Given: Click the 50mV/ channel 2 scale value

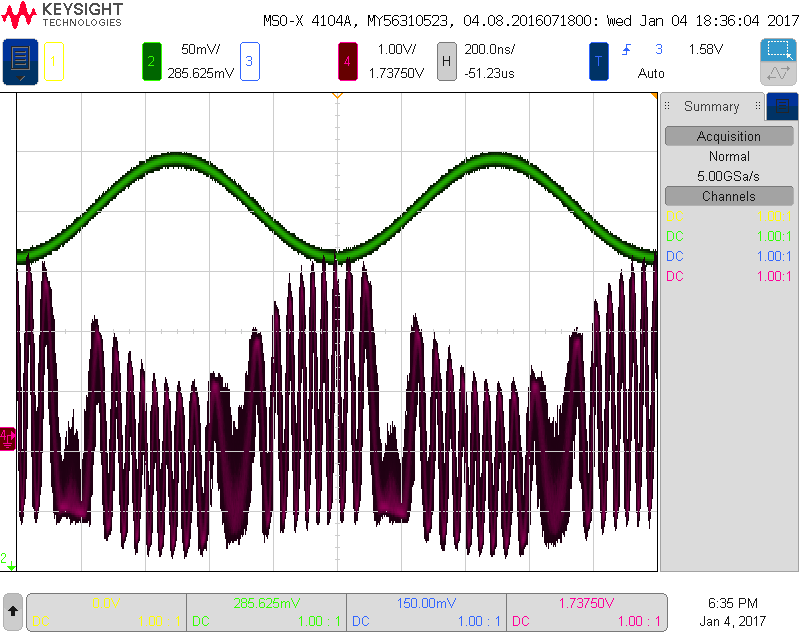Looking at the screenshot, I should tap(201, 49).
